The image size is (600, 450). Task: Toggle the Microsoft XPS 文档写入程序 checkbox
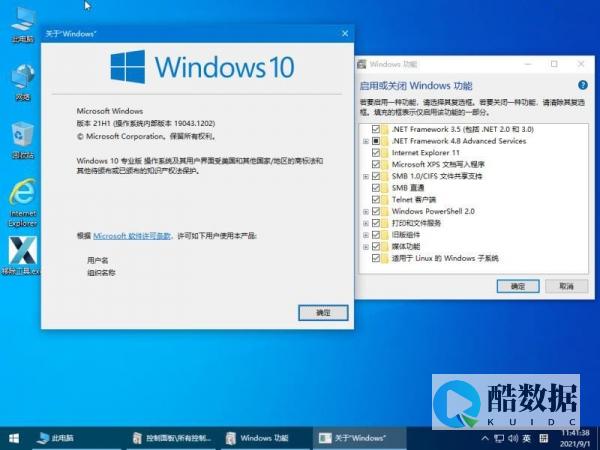(376, 164)
